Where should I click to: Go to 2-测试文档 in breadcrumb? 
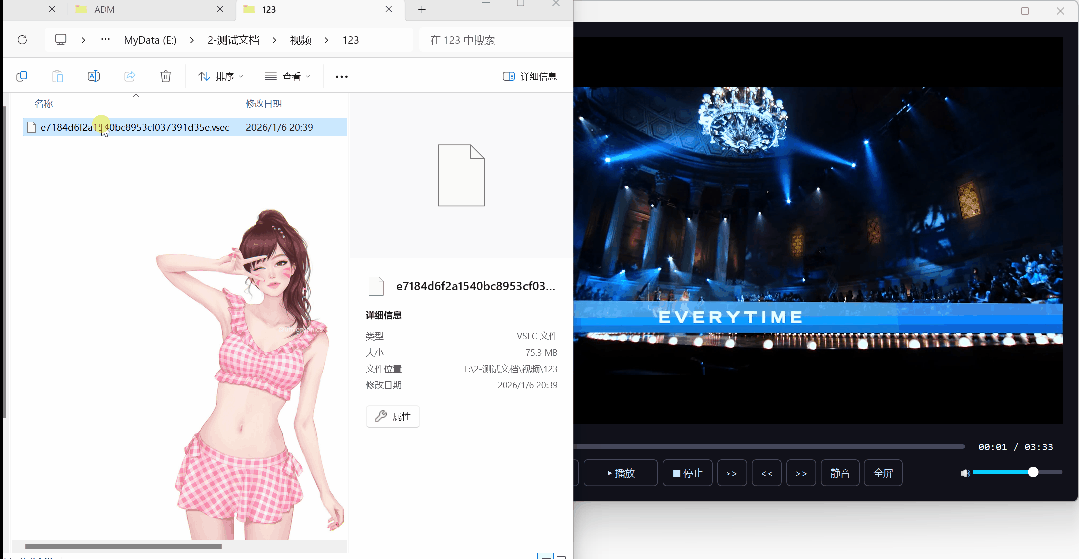click(233, 40)
